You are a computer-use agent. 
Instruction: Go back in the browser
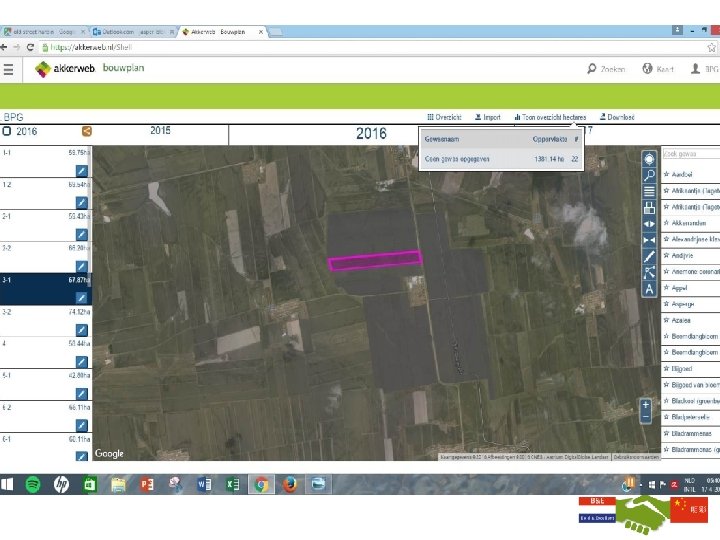(4, 47)
